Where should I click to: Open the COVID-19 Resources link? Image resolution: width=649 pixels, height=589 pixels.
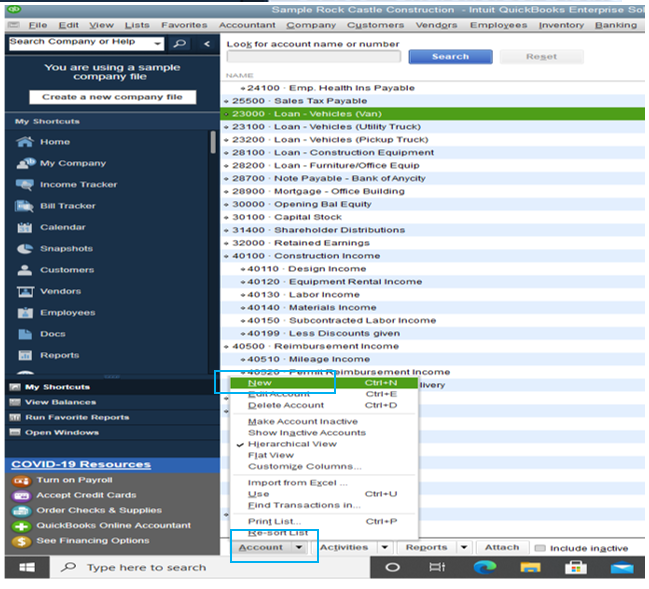coord(81,464)
